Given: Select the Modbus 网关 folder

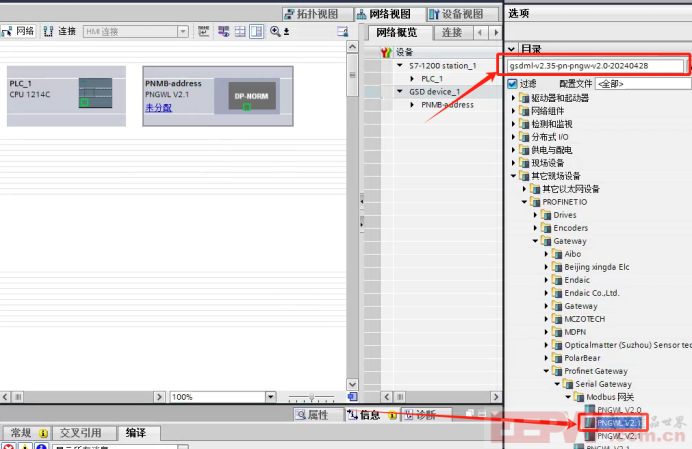Looking at the screenshot, I should (x=609, y=397).
